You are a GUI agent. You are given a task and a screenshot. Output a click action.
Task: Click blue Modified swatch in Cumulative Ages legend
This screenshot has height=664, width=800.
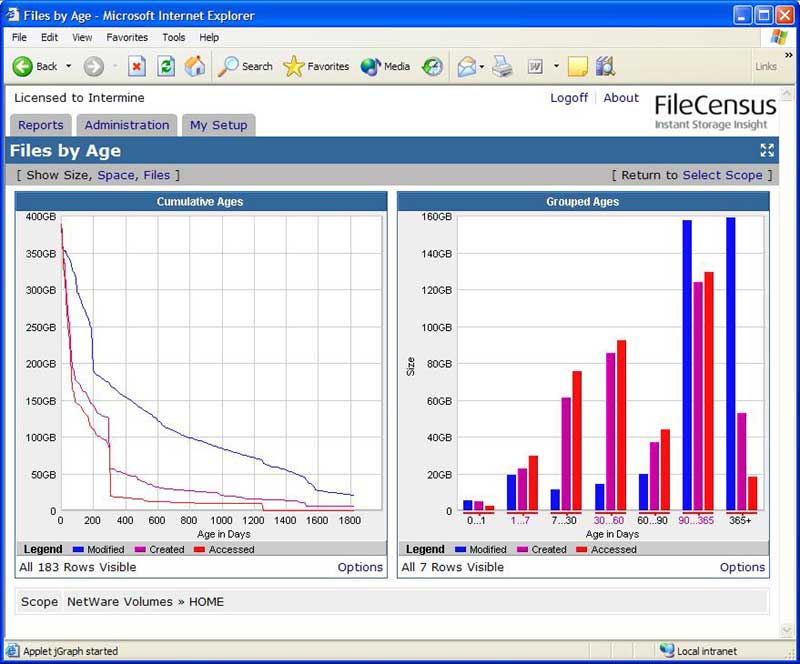pyautogui.click(x=78, y=549)
